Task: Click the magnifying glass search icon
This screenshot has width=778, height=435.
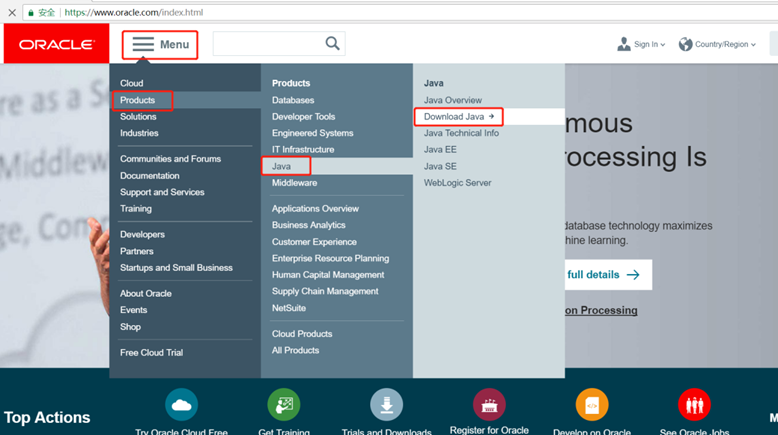Action: (x=332, y=44)
